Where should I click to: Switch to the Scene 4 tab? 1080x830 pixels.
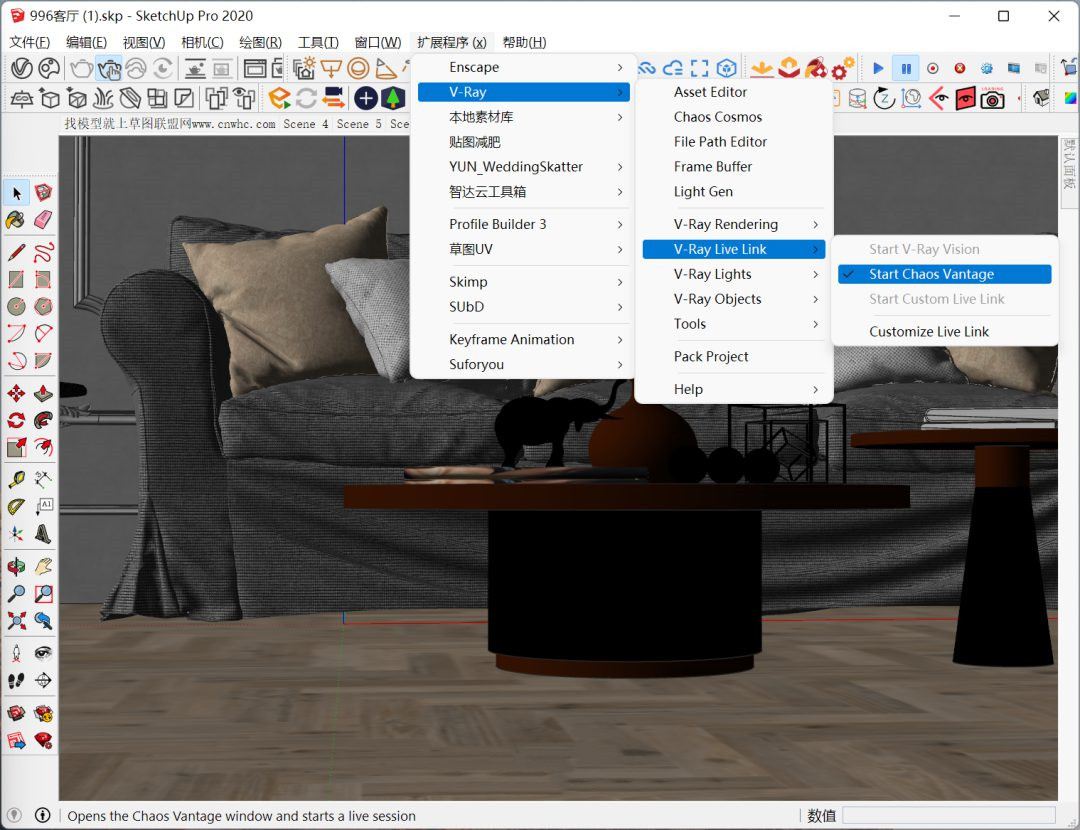click(306, 124)
